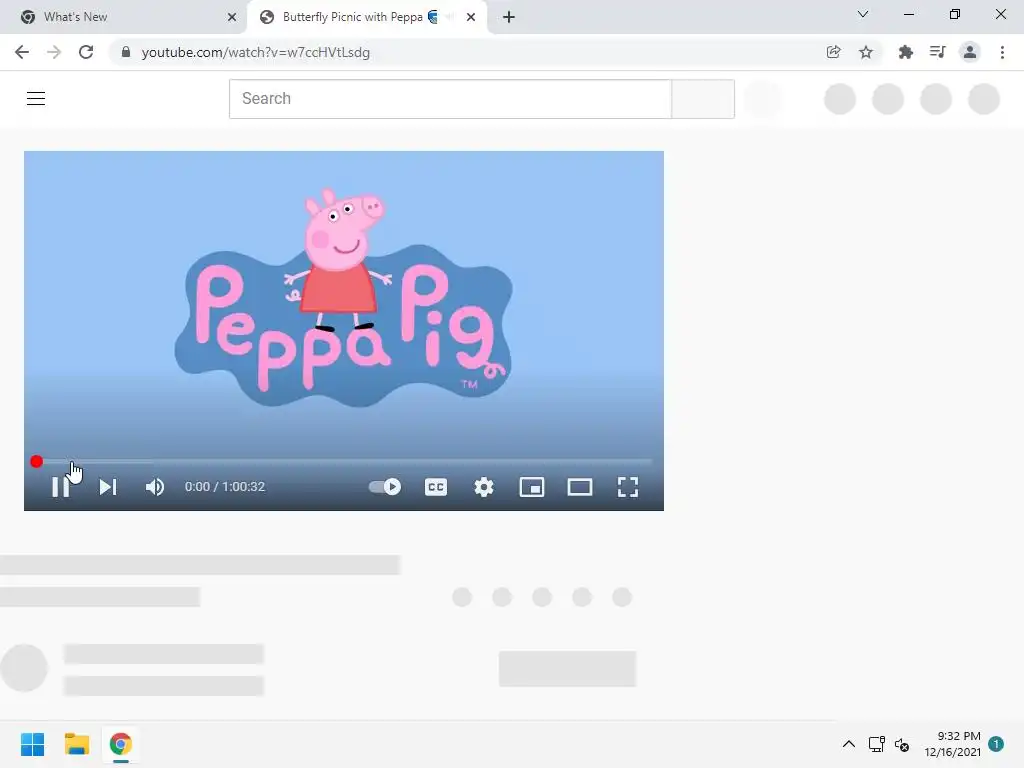Viewport: 1024px width, 768px height.
Task: Open the Chrome profile avatar
Action: [970, 52]
